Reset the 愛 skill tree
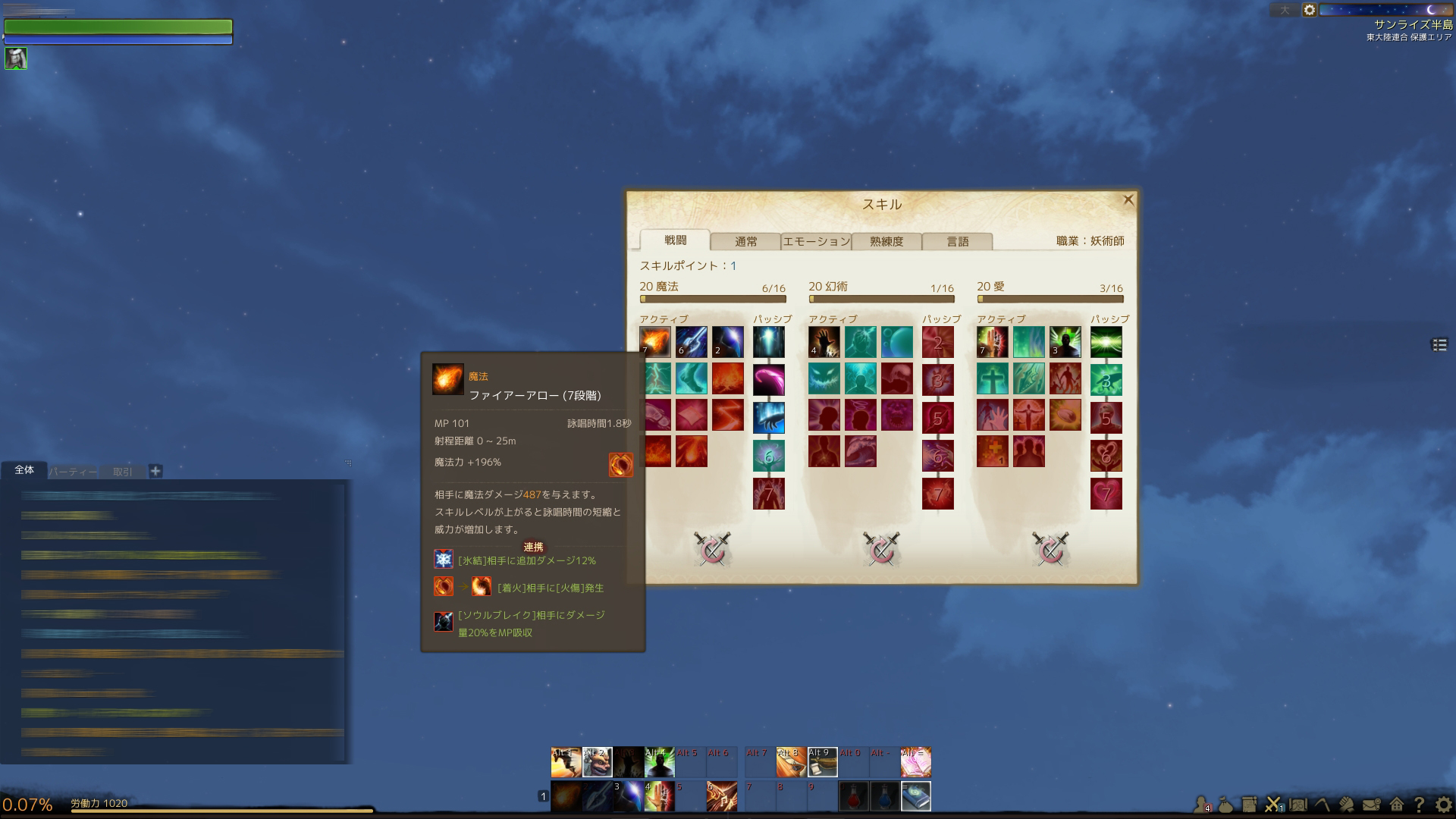This screenshot has width=1456, height=819. (1050, 549)
